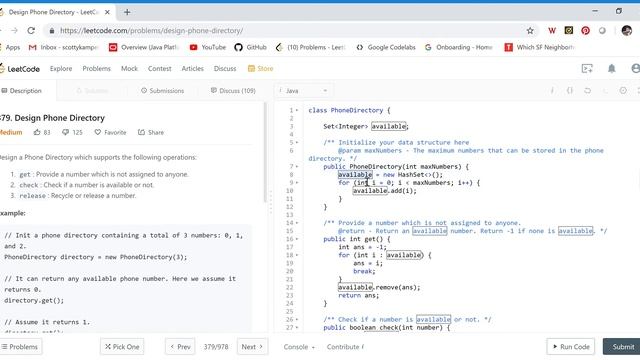
Task: Open the Mock menu item
Action: (129, 69)
